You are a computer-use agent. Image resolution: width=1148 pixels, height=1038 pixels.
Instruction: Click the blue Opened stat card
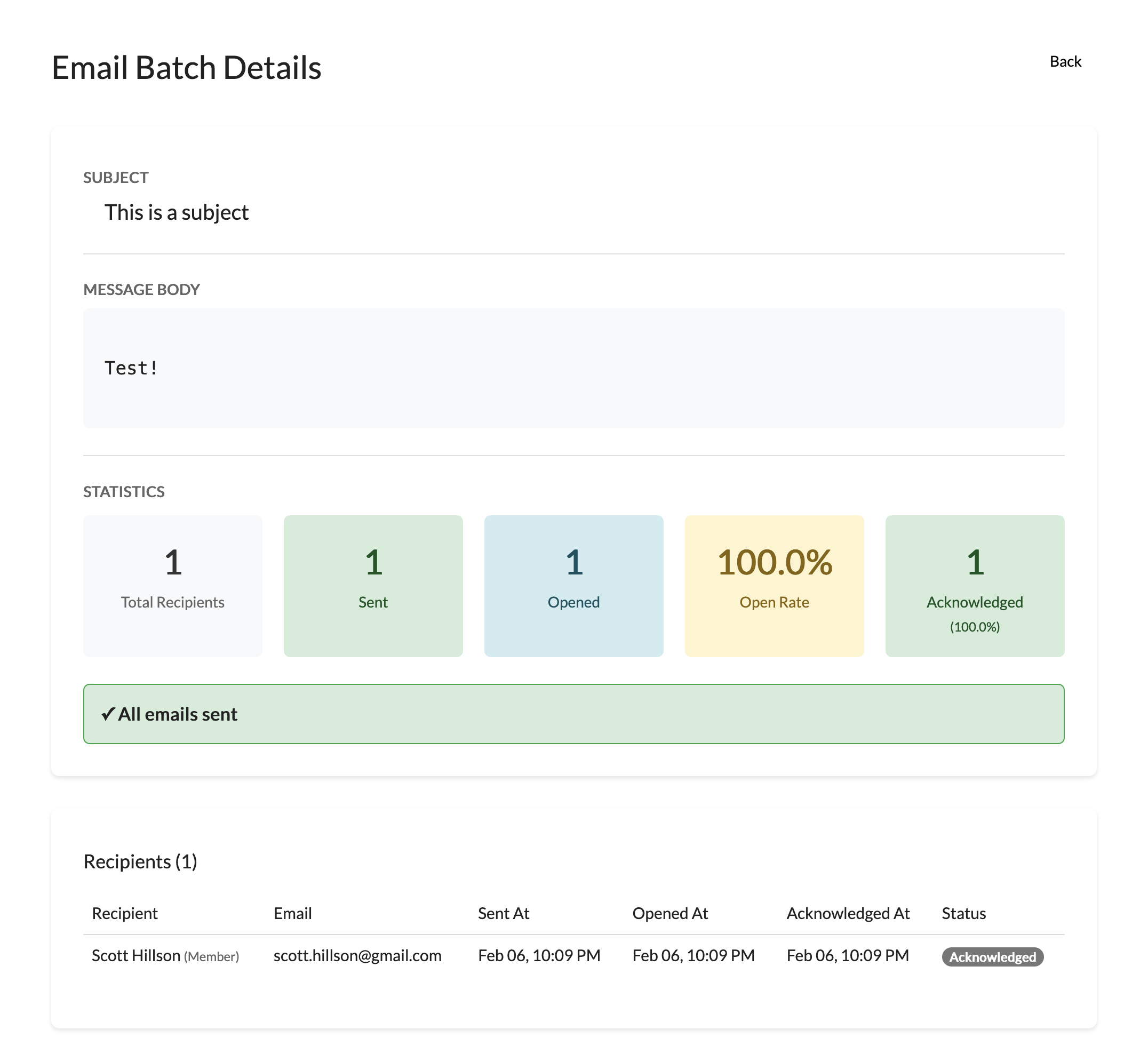573,586
